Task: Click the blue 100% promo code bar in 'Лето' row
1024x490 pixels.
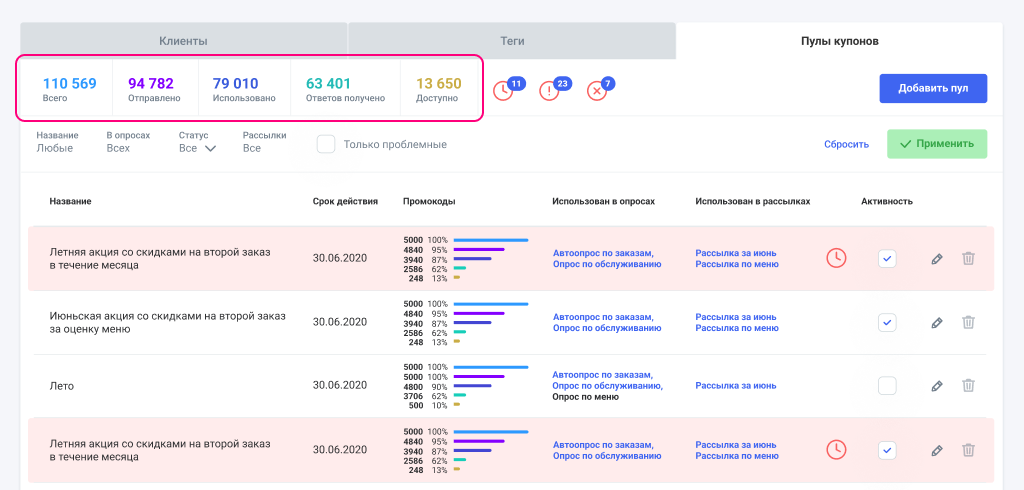Action: point(490,367)
